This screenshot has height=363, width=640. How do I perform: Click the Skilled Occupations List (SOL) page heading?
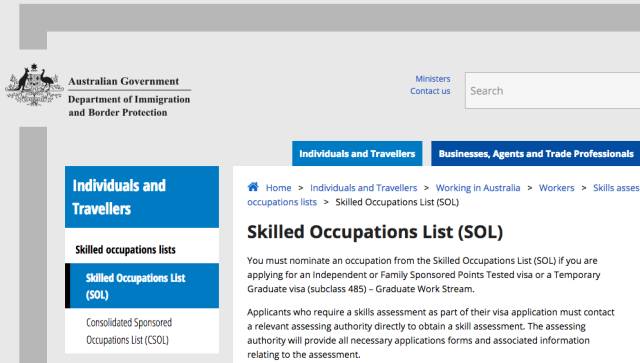pos(375,232)
